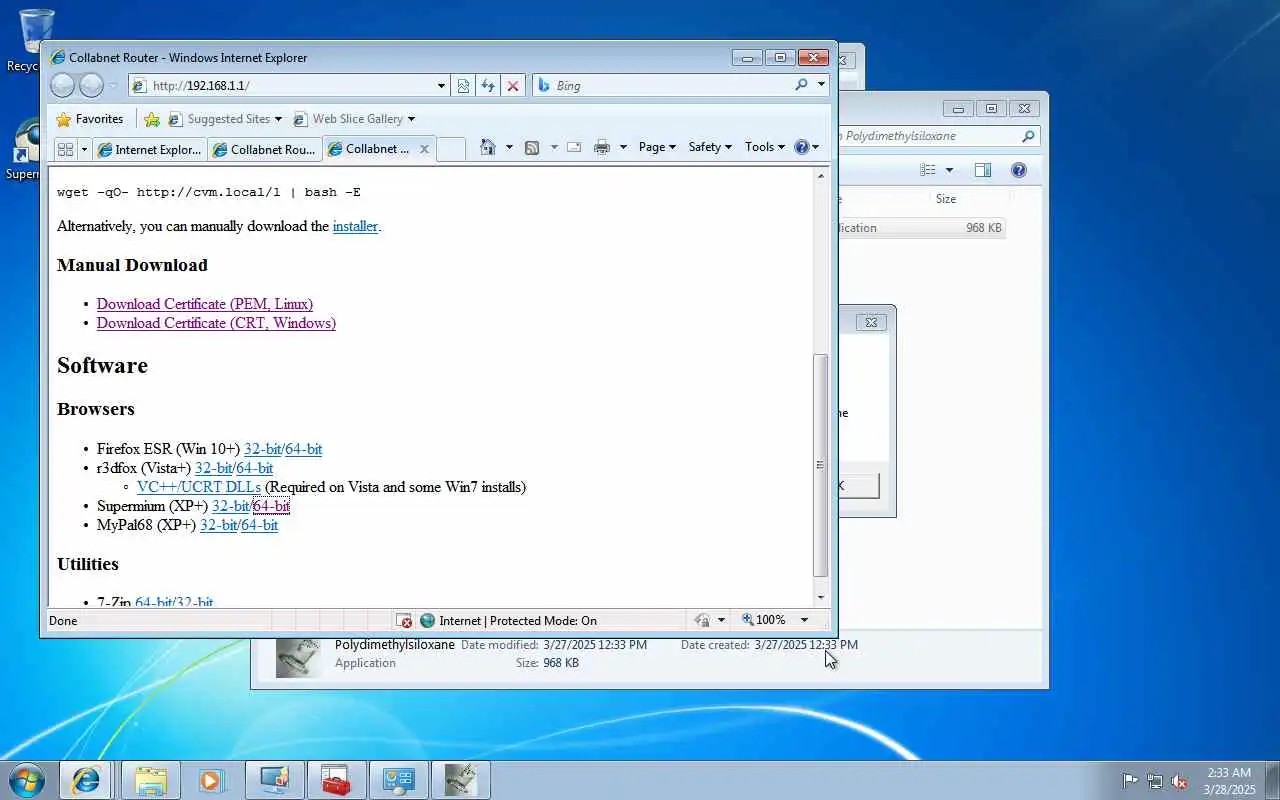Click the blue Help question mark icon

(x=801, y=147)
